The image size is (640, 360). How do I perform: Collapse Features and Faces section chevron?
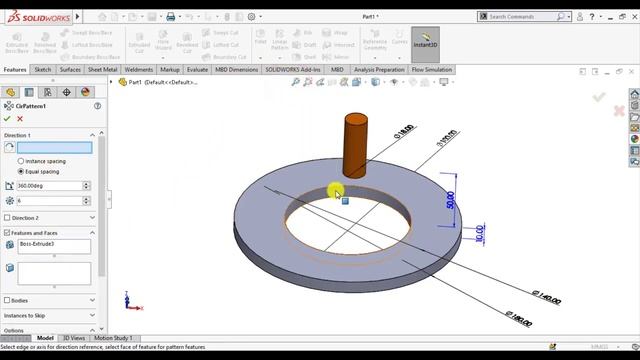coord(92,233)
